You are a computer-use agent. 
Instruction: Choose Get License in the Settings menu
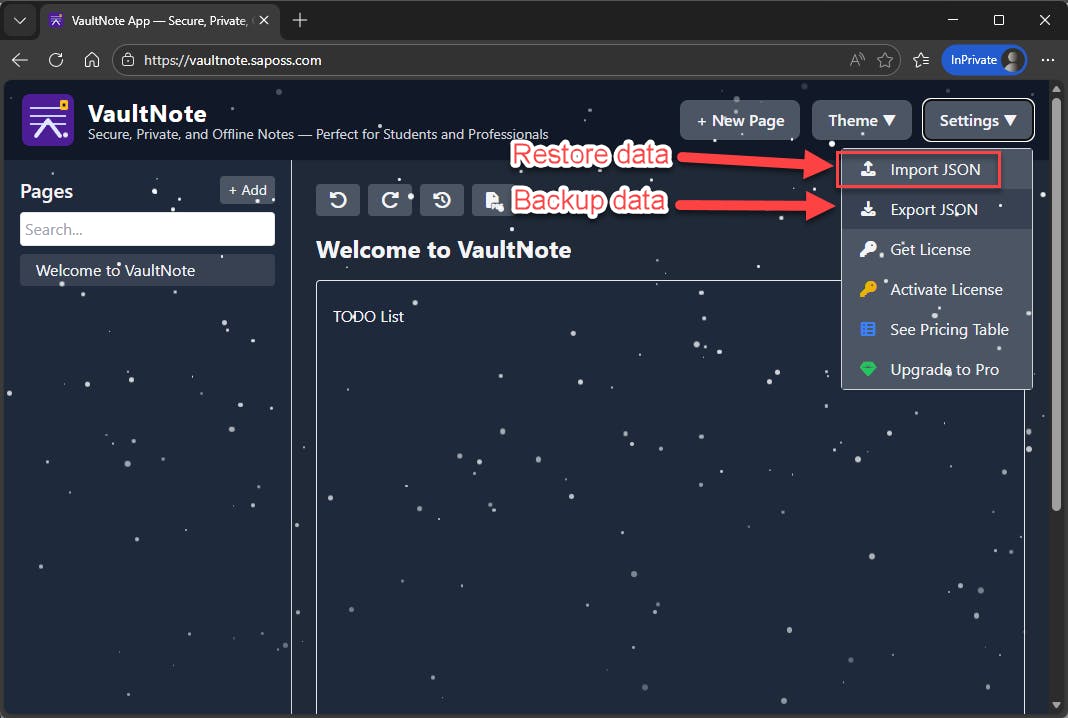click(x=937, y=249)
